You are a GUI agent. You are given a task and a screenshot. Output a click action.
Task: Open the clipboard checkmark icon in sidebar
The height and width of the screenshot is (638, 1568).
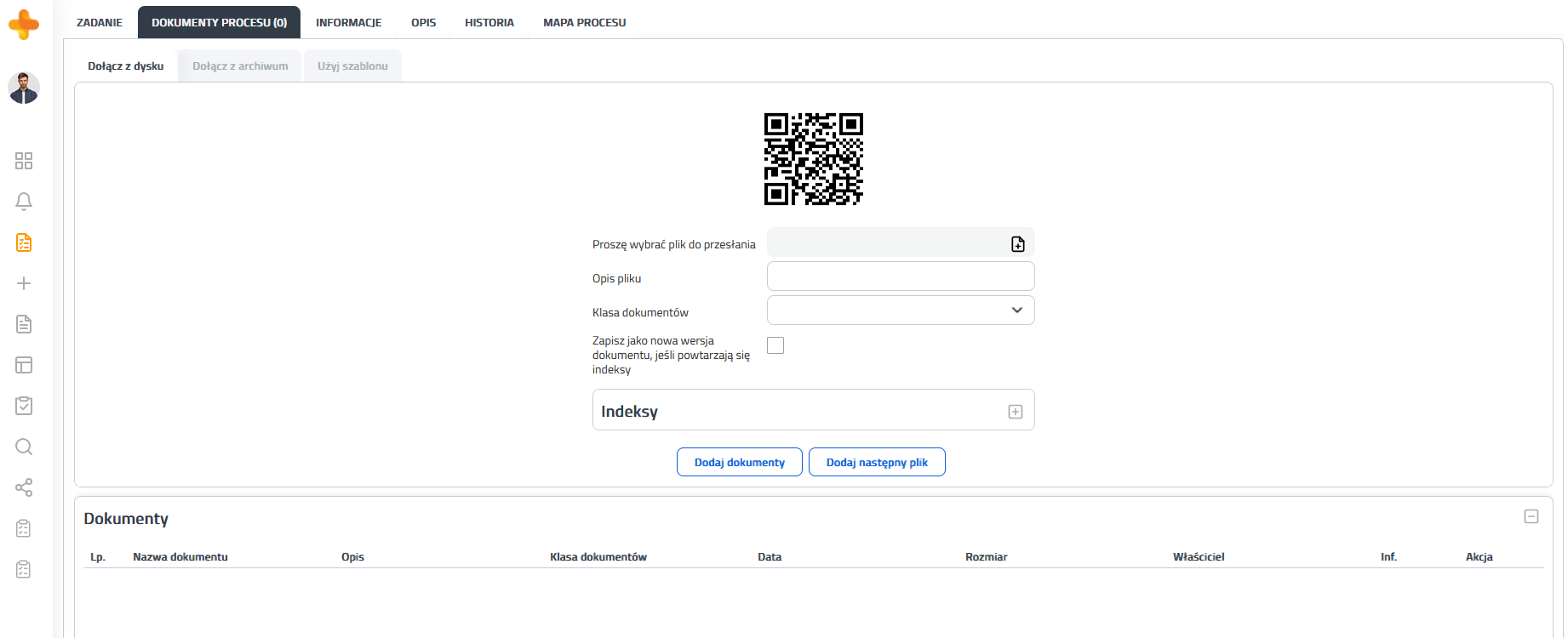[x=24, y=406]
